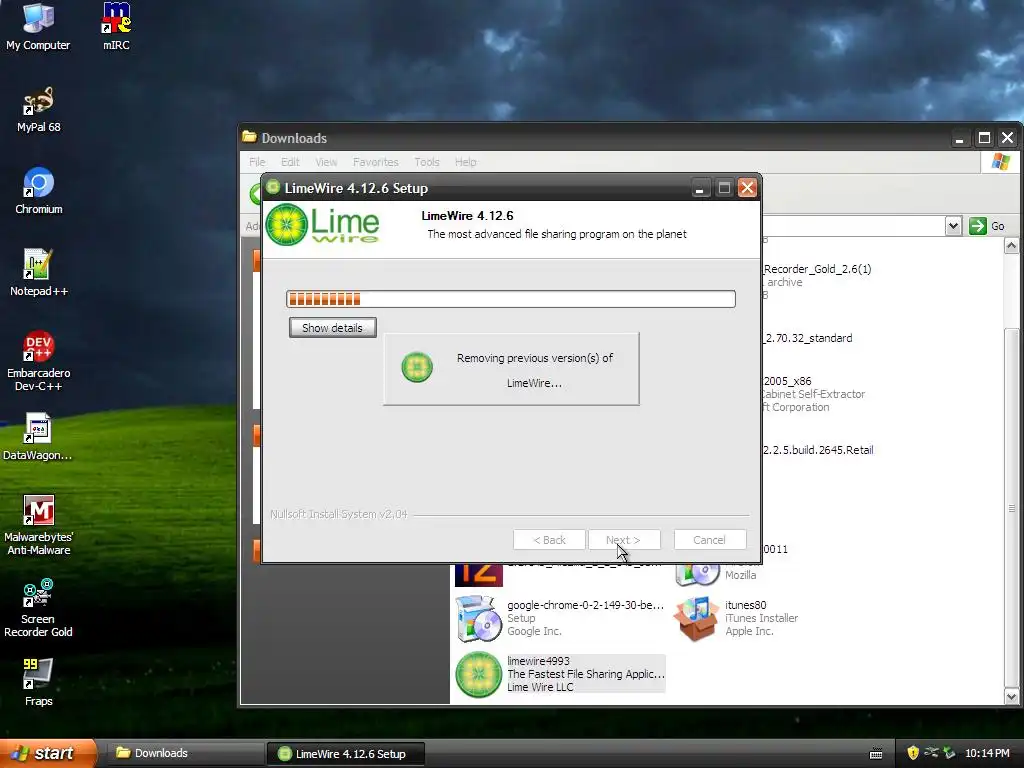1024x768 pixels.
Task: Click the Show details button
Action: tap(332, 328)
